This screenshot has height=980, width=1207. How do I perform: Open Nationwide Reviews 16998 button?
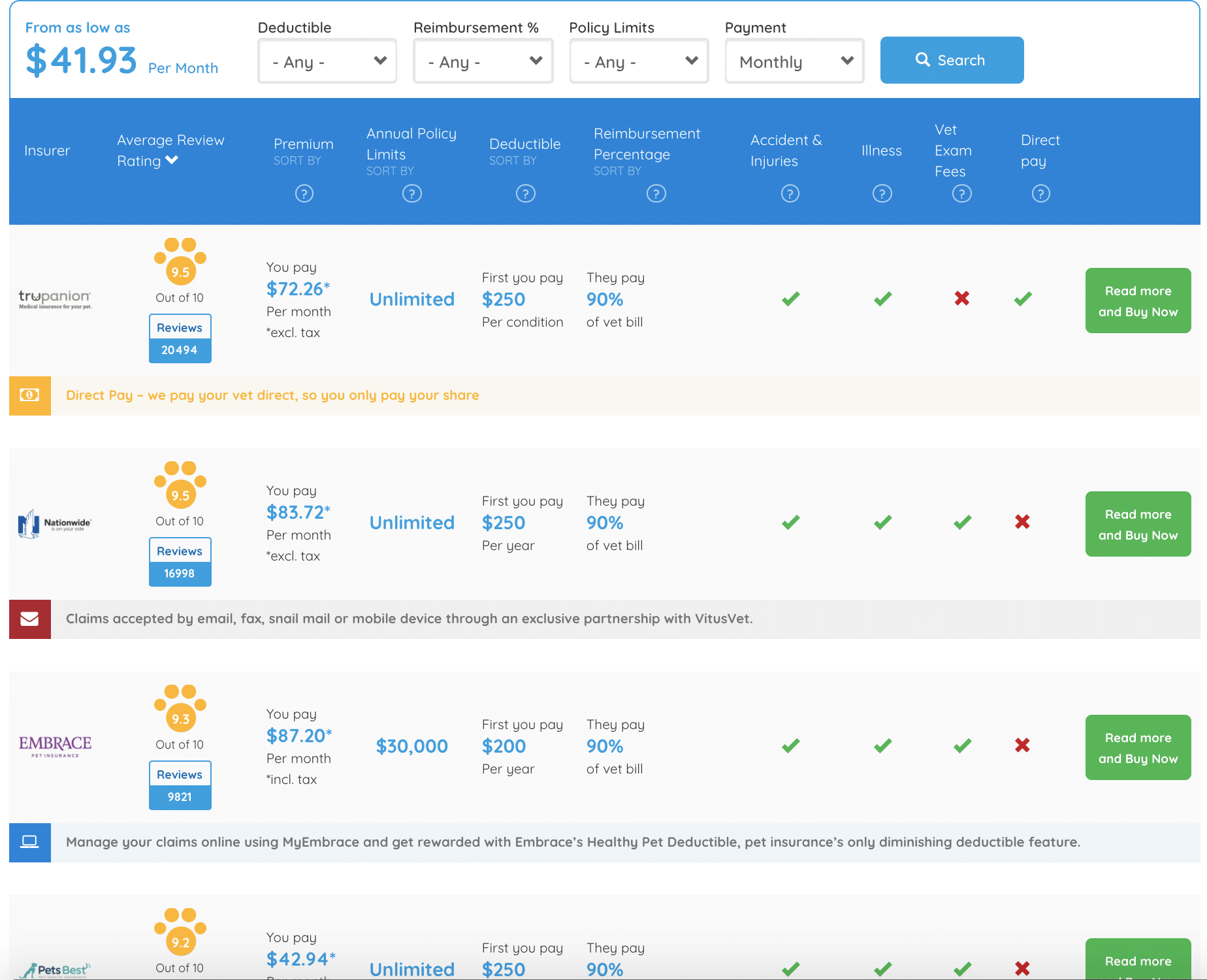click(x=180, y=562)
